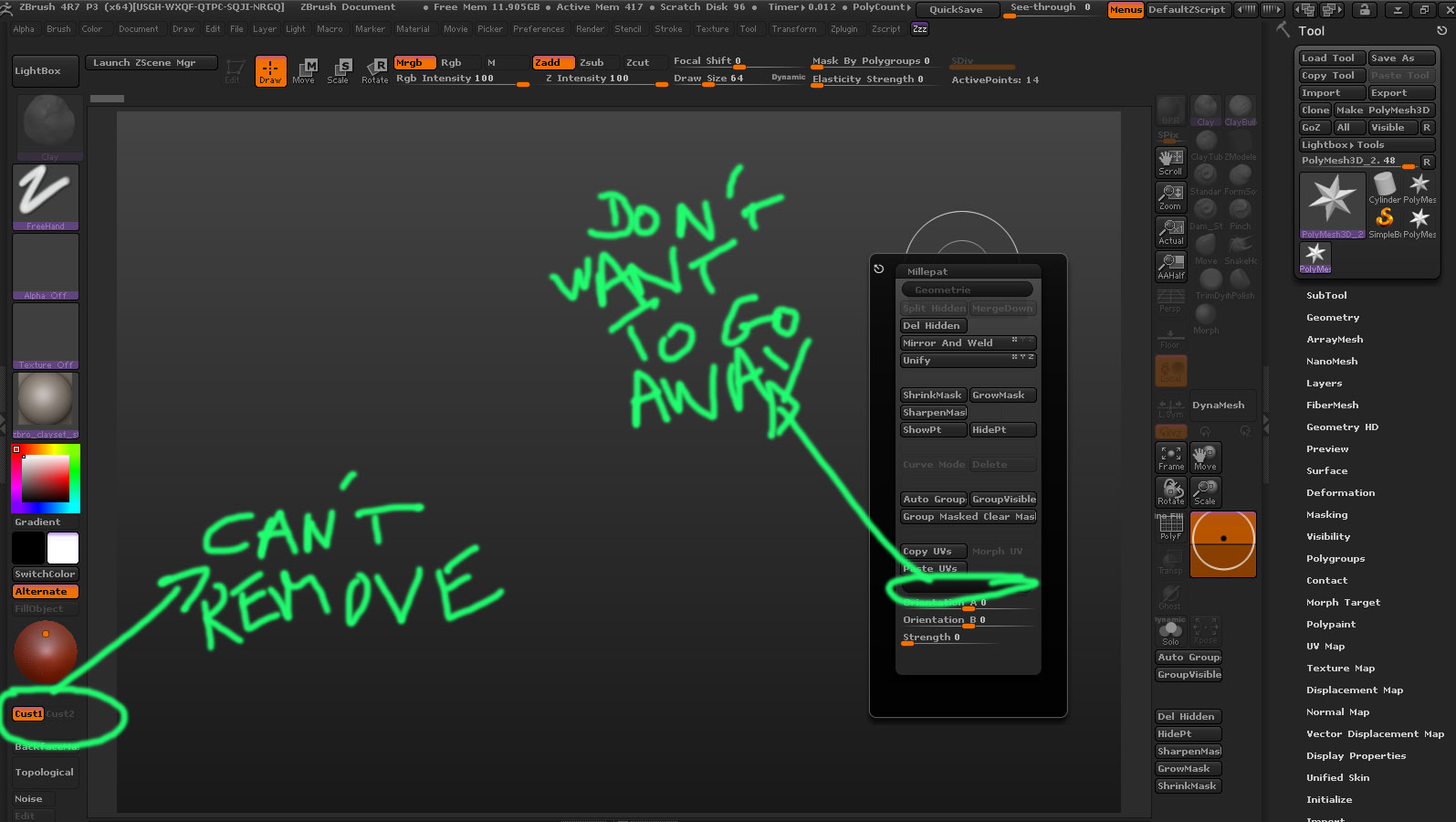This screenshot has height=822, width=1456.
Task: Click the right shelf Scale view icon
Action: (x=1206, y=492)
